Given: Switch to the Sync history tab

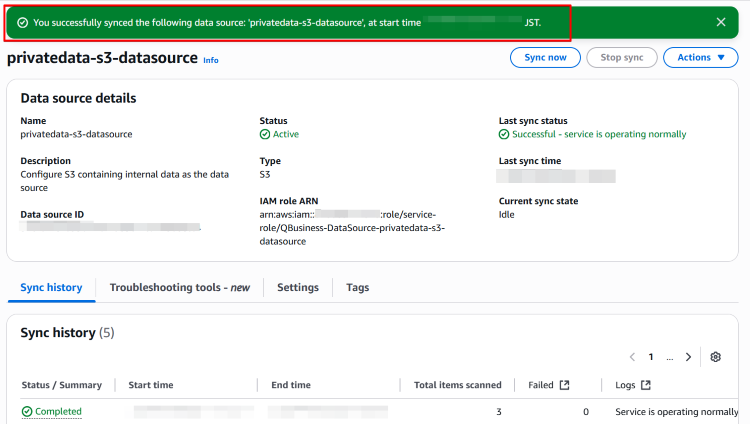Looking at the screenshot, I should [51, 288].
